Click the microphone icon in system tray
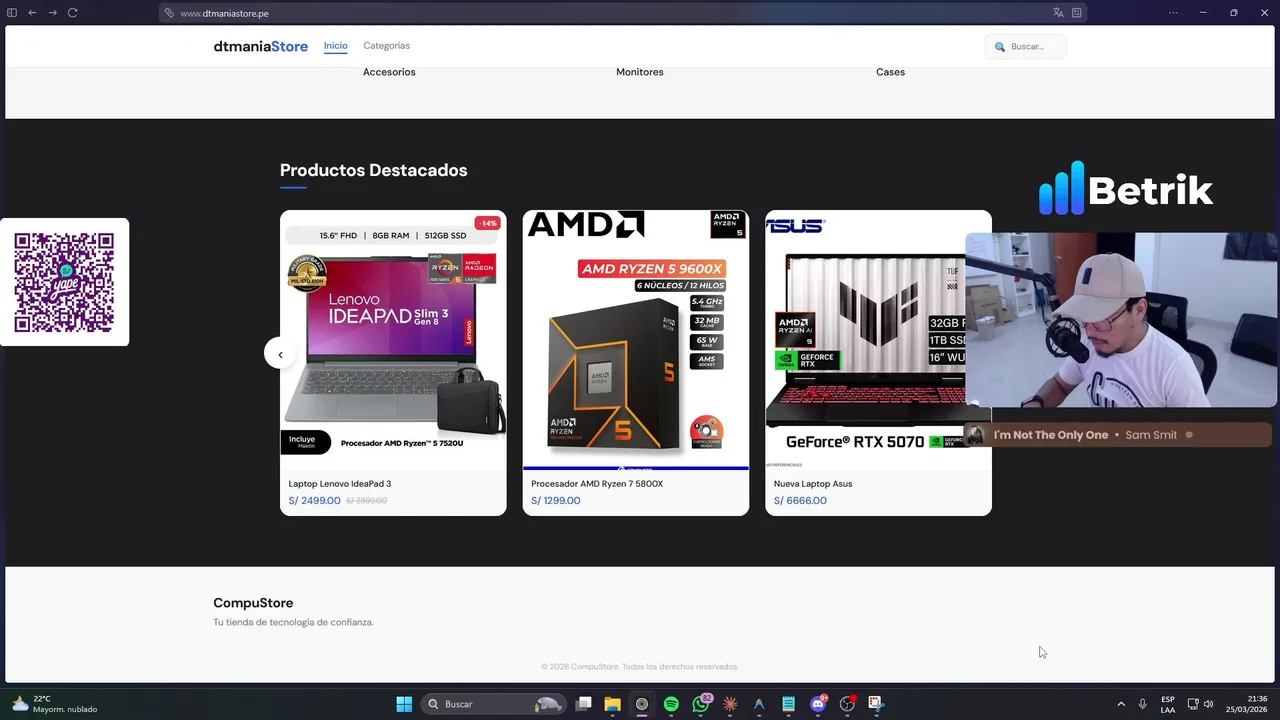Viewport: 1280px width, 720px height. 1143,704
